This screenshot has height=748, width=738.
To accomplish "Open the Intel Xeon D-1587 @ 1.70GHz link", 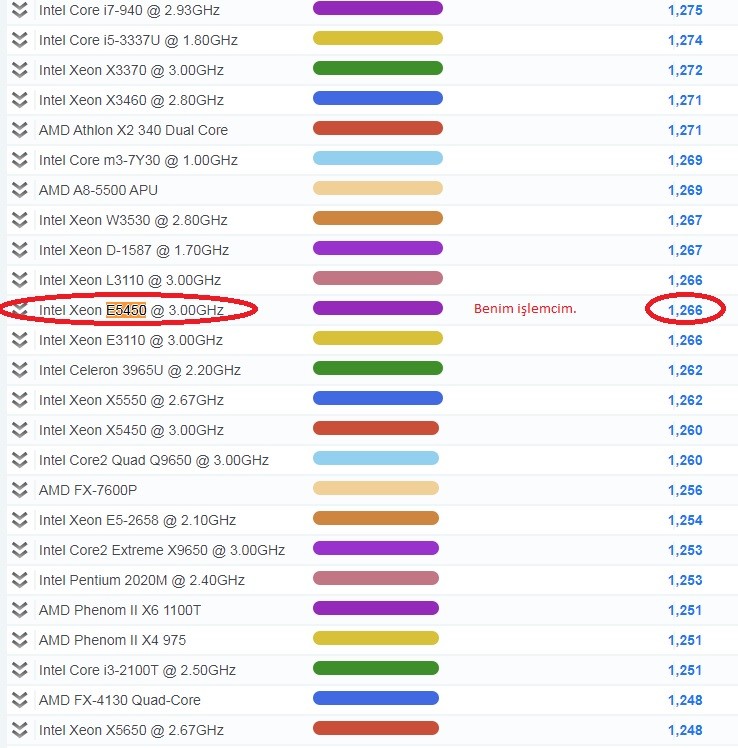I will point(134,250).
